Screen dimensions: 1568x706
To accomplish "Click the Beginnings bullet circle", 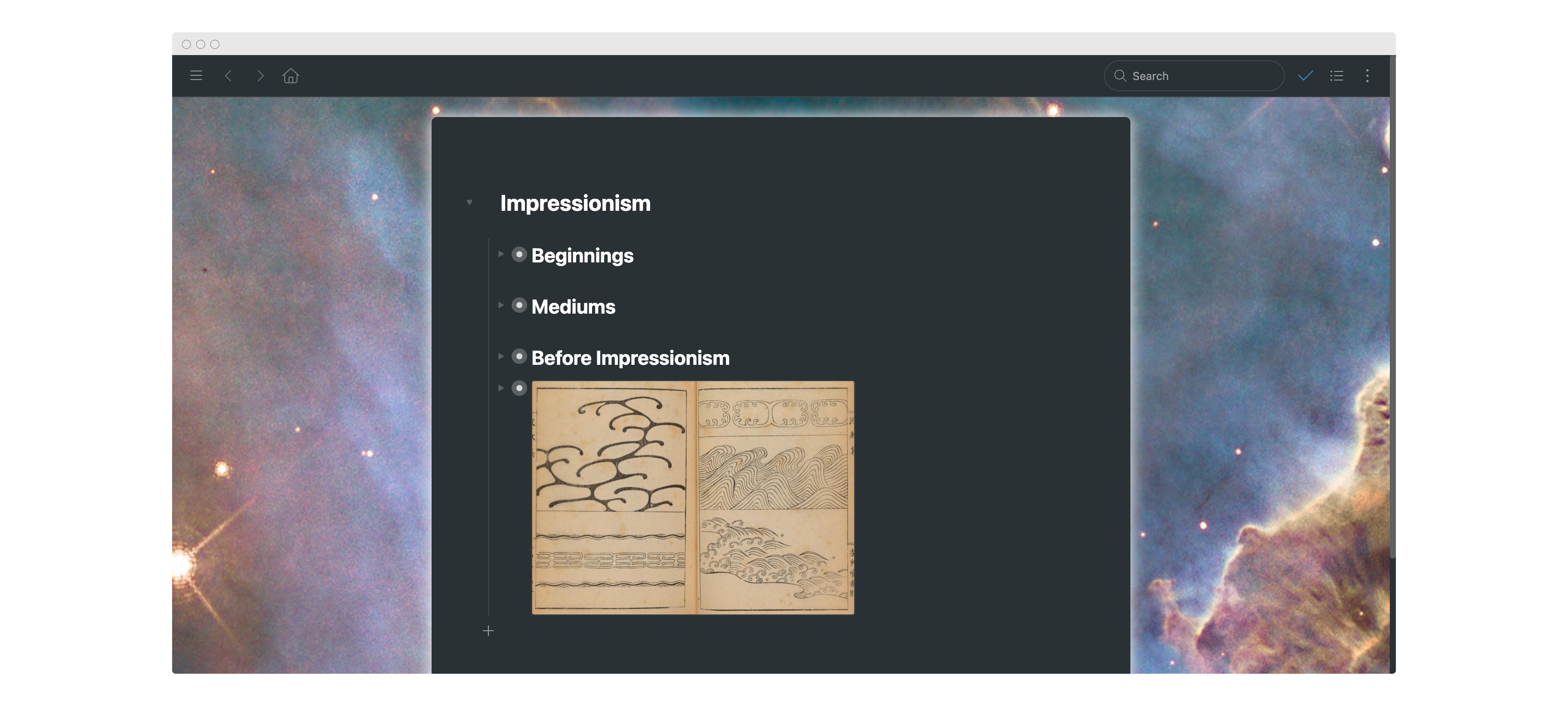I will pyautogui.click(x=519, y=254).
